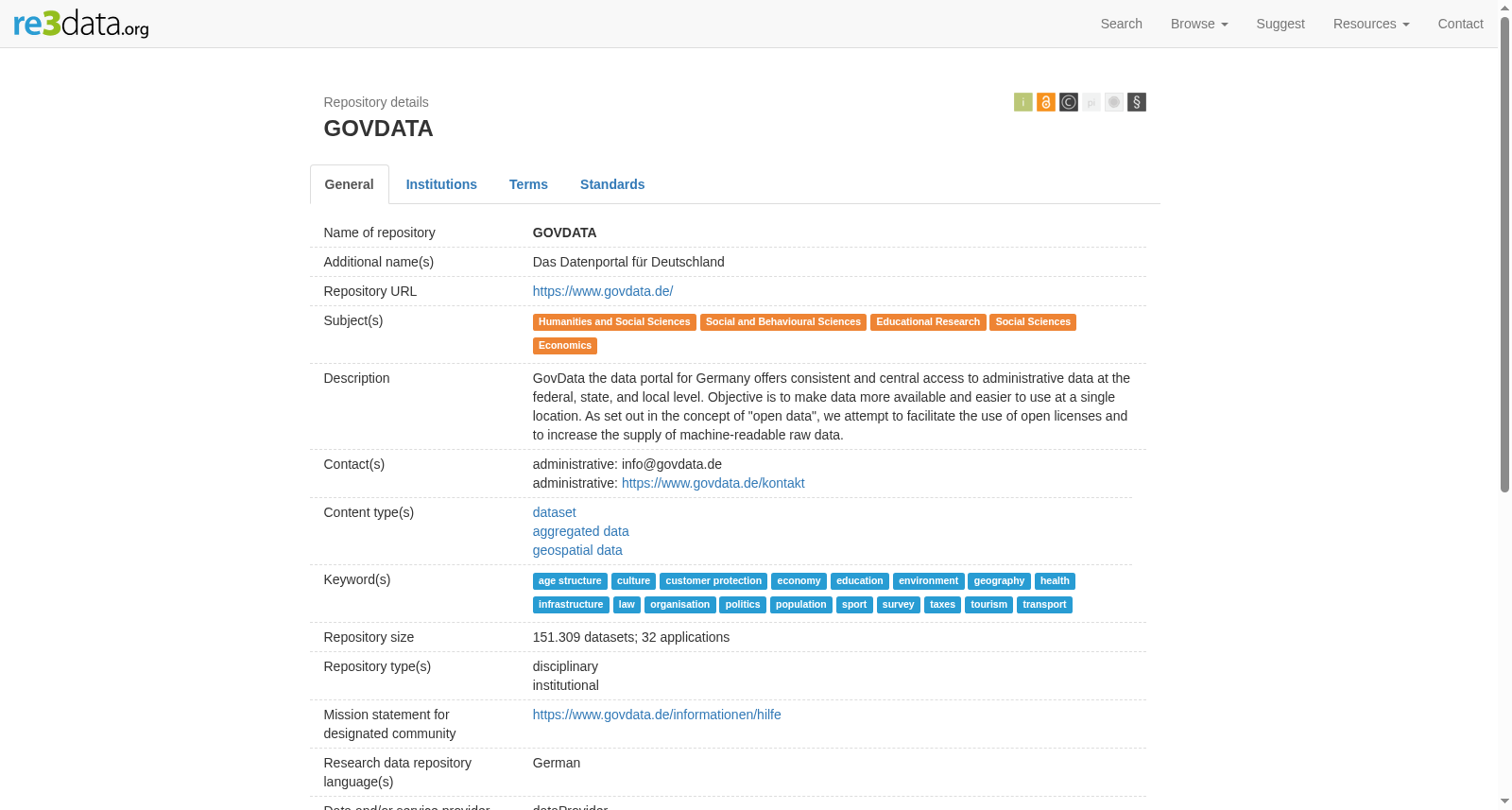
Task: Click the environment keyword tag
Action: [928, 581]
